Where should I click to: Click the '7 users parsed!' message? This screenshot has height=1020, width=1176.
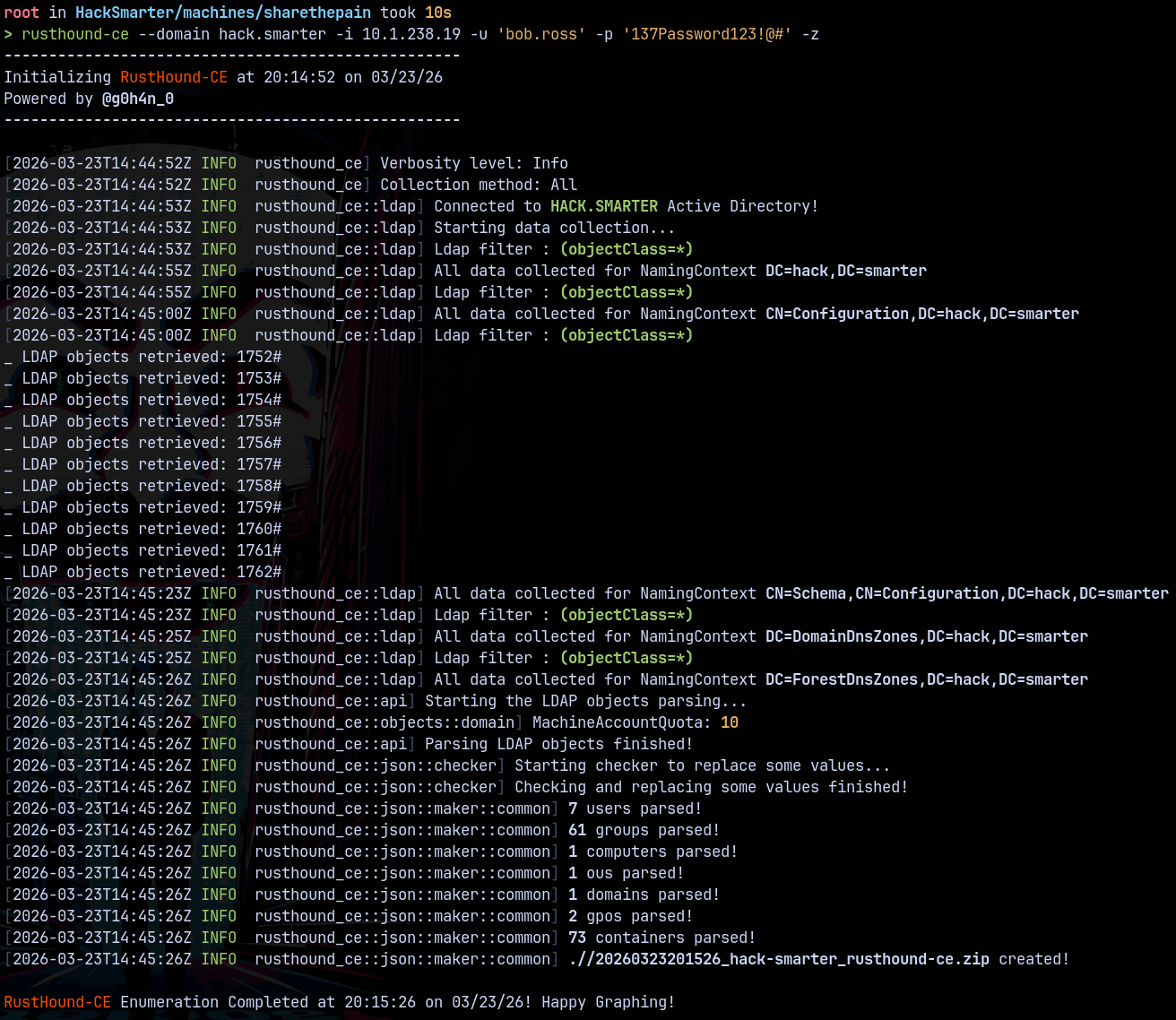click(635, 808)
